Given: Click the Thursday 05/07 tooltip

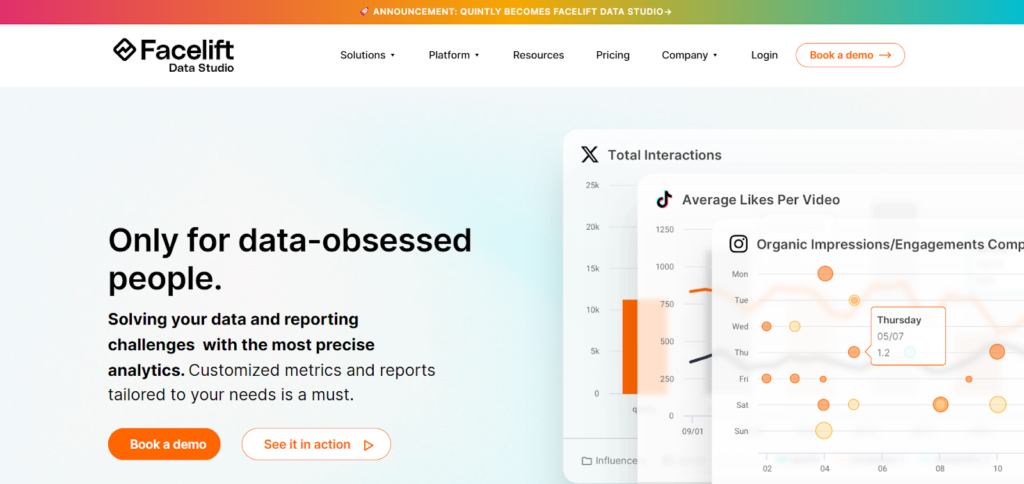Looking at the screenshot, I should (x=908, y=336).
